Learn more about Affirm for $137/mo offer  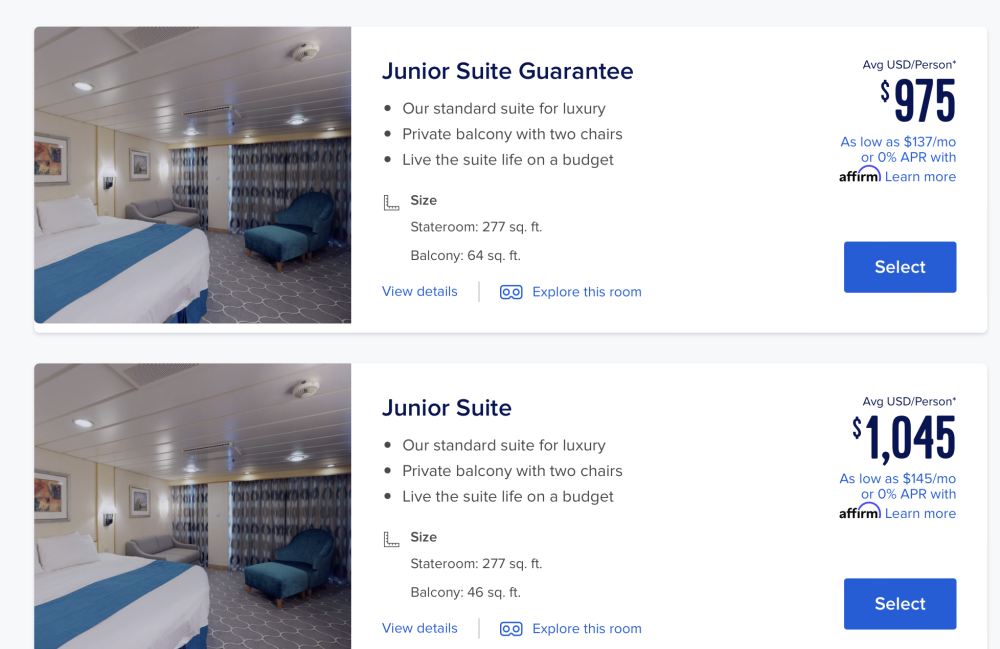(920, 177)
